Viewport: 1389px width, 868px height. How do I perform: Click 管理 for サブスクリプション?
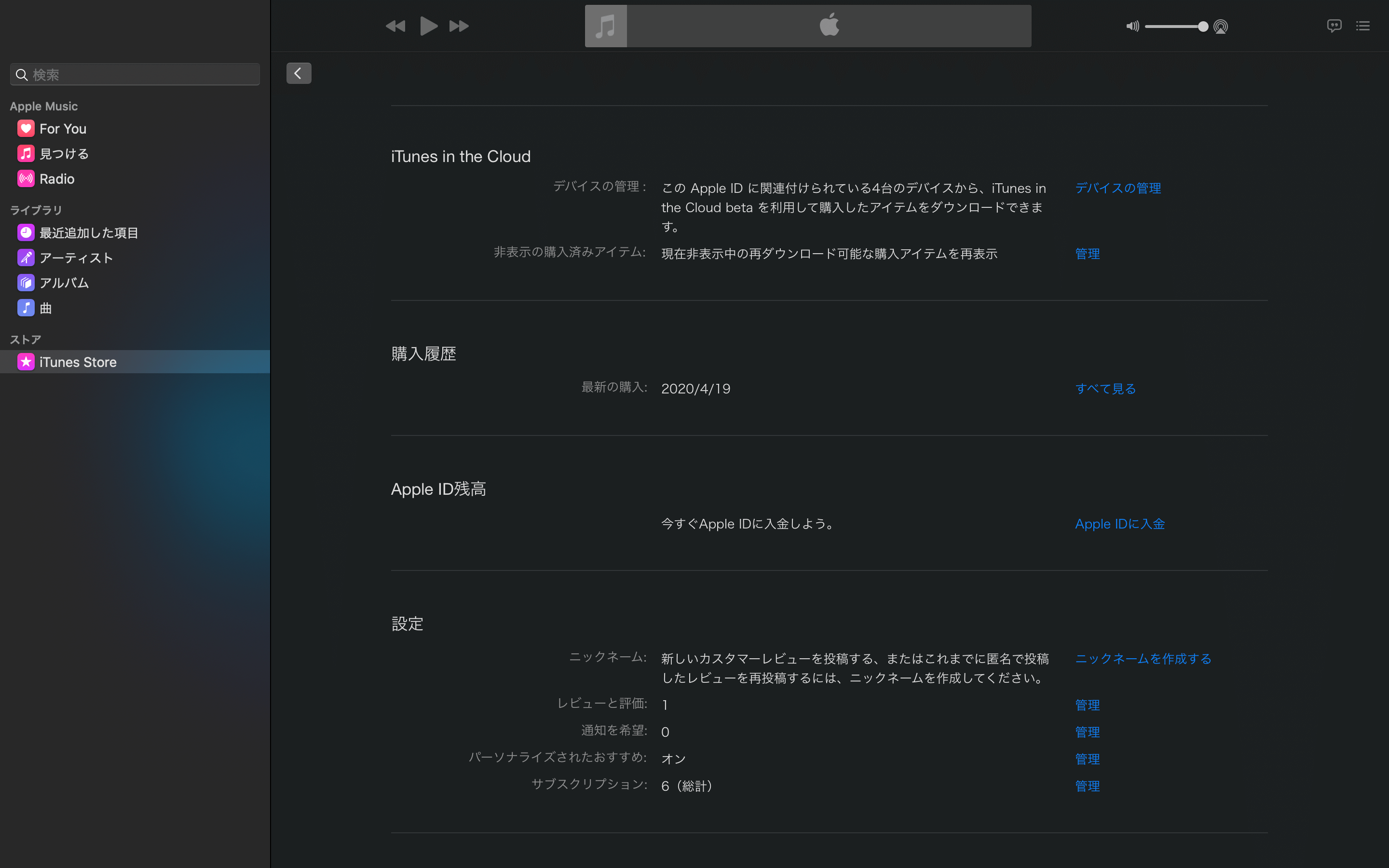[1087, 786]
